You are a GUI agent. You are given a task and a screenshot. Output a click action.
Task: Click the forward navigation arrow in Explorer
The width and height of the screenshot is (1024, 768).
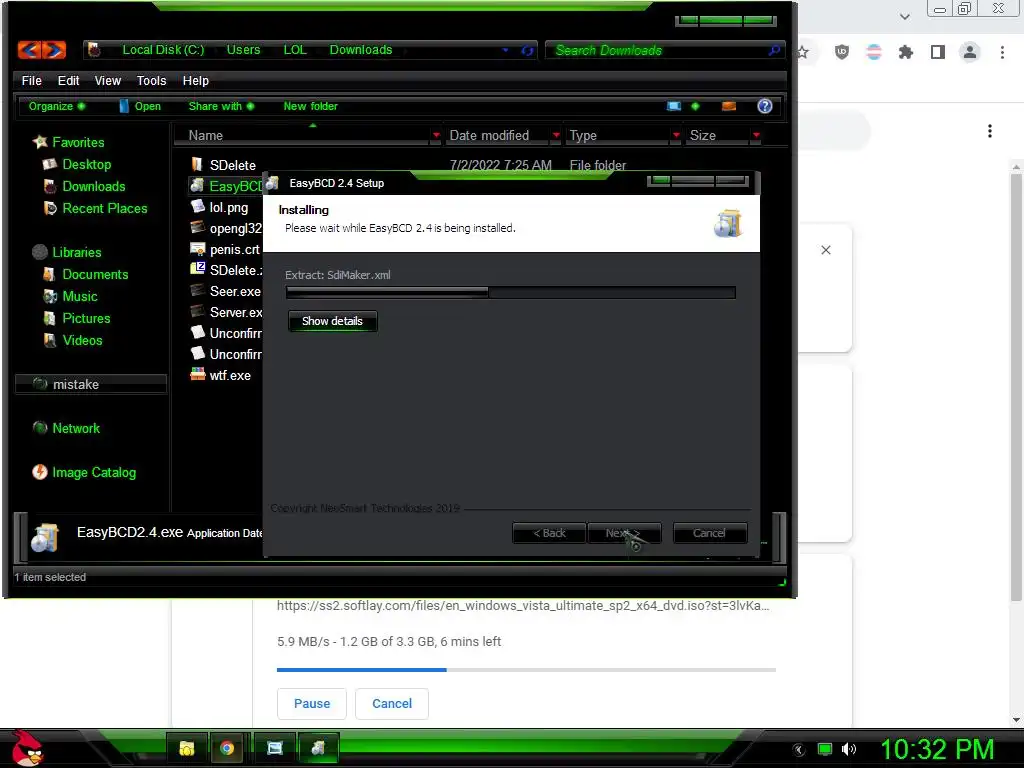click(x=54, y=50)
